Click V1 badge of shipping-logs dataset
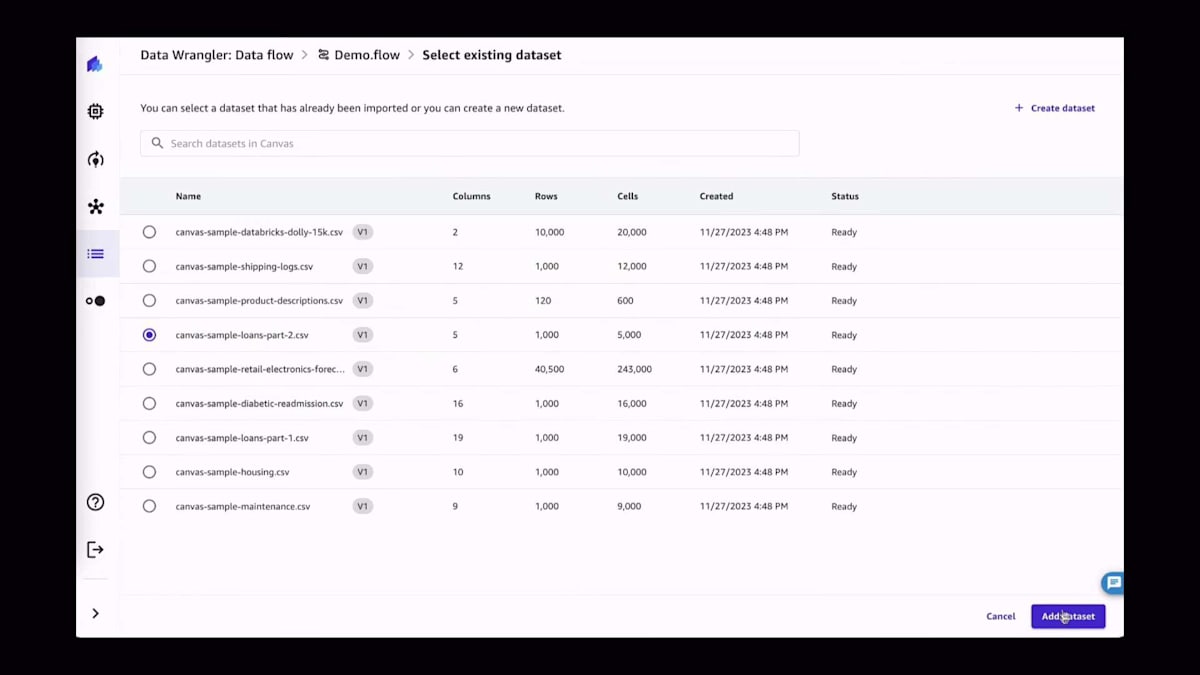1200x675 pixels. click(x=362, y=266)
